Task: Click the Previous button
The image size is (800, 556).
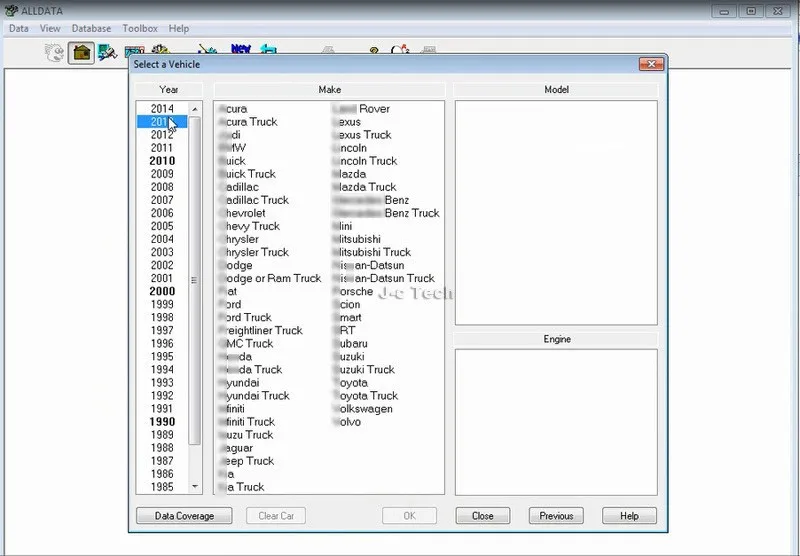Action: coord(556,516)
